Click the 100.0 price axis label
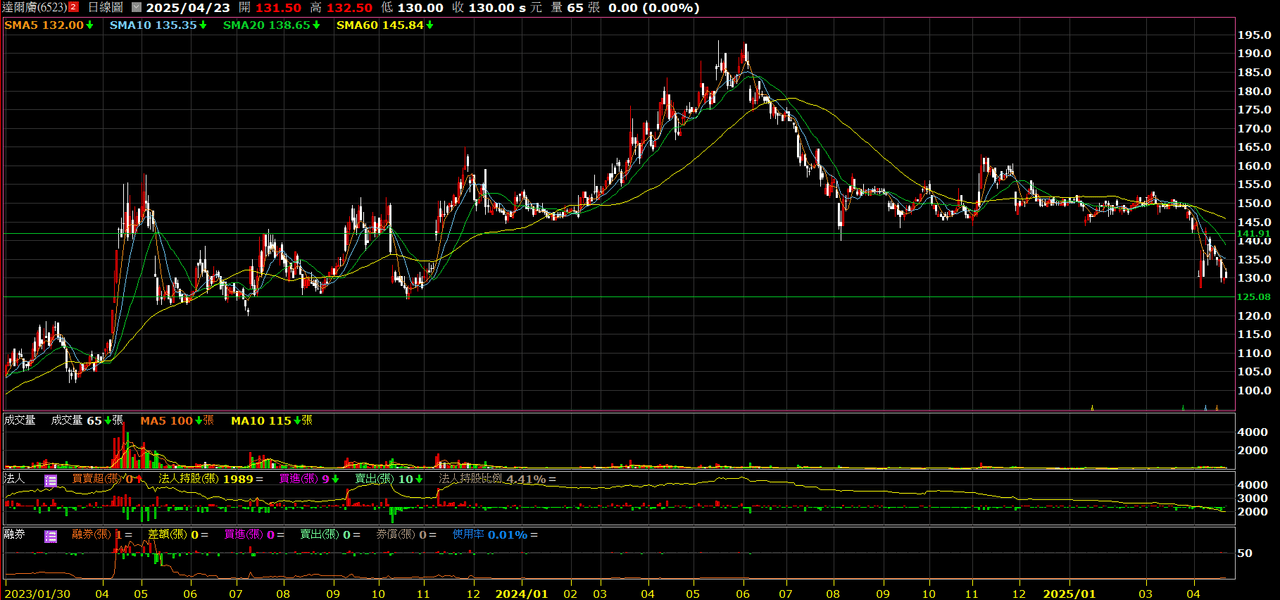This screenshot has width=1280, height=600. [x=1253, y=391]
